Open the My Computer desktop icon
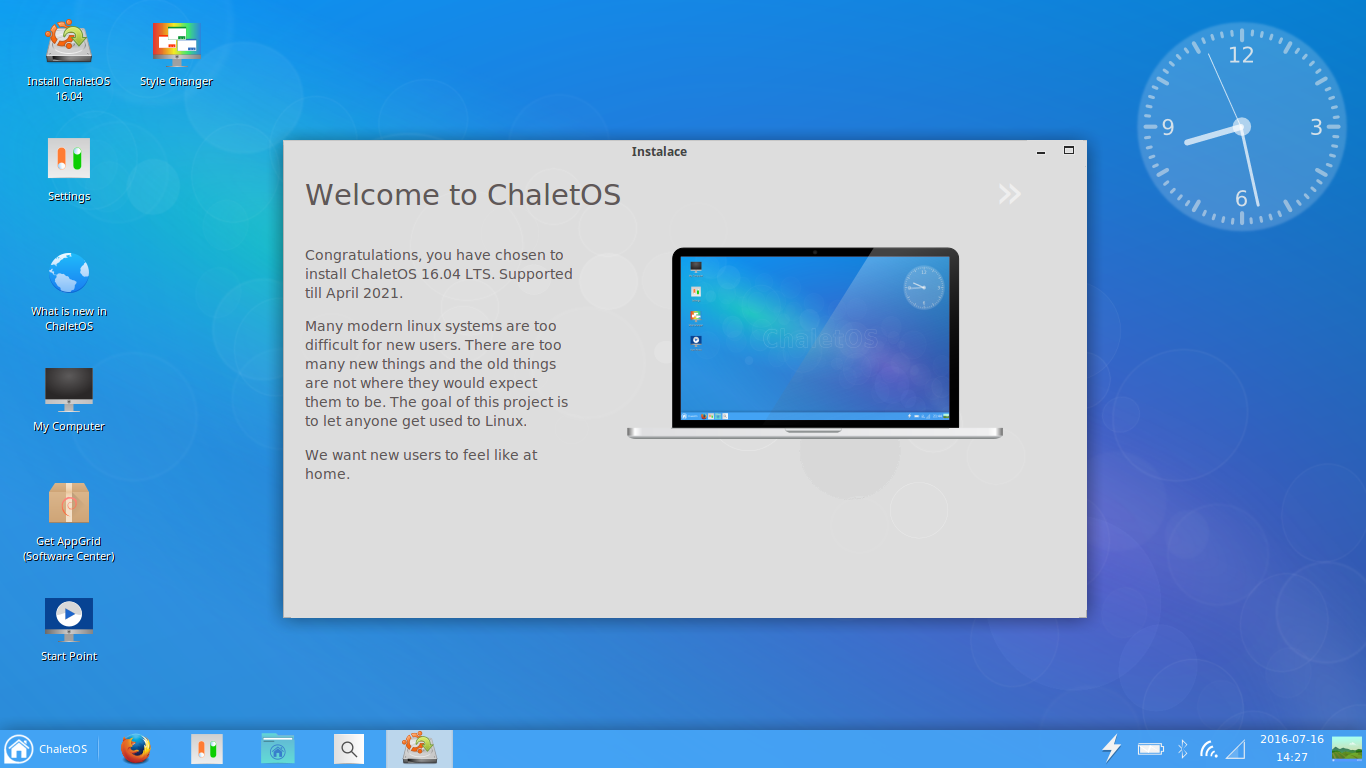Screen dimensions: 1366x768 coord(69,399)
